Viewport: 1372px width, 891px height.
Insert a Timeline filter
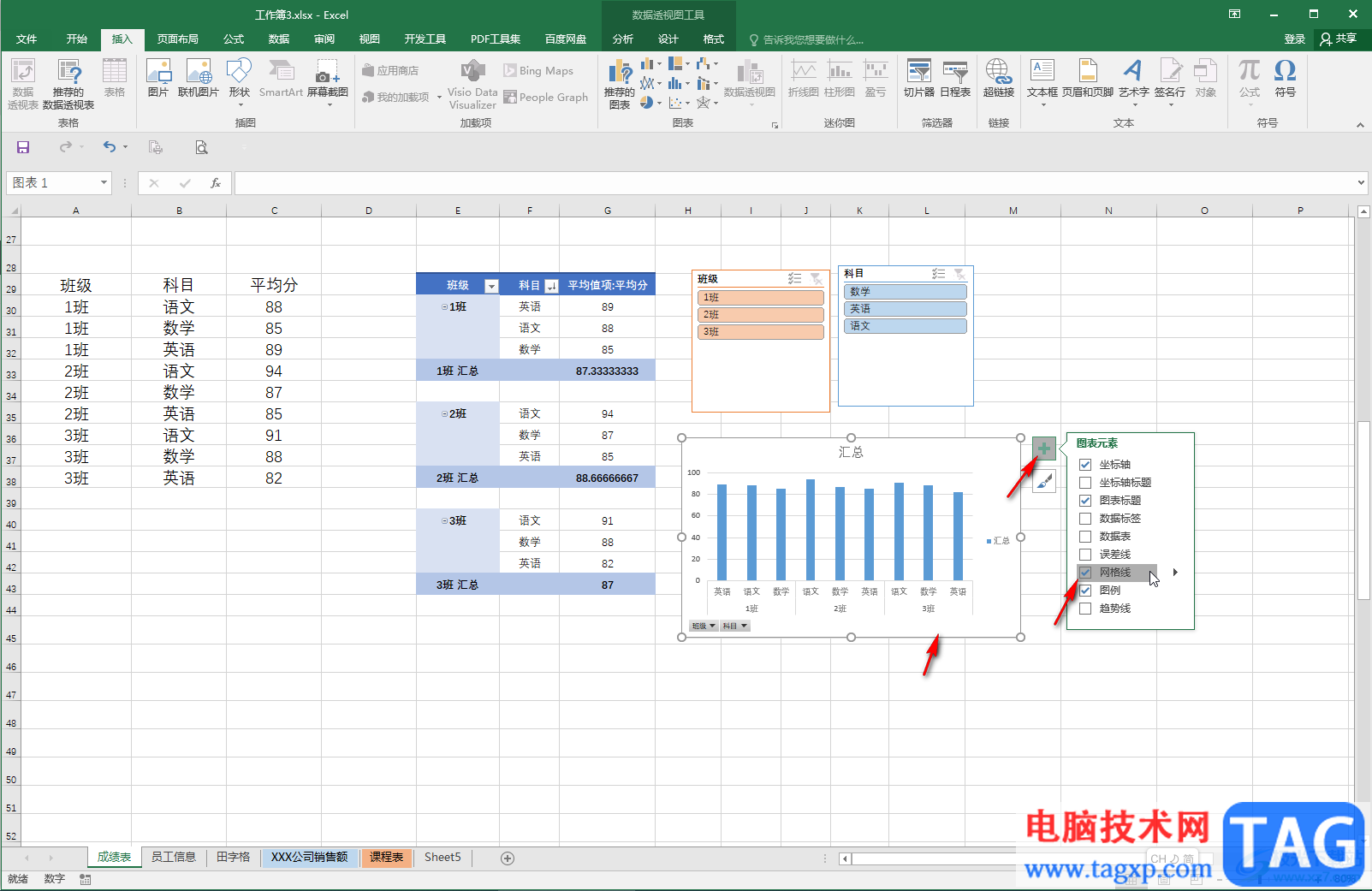pos(955,78)
